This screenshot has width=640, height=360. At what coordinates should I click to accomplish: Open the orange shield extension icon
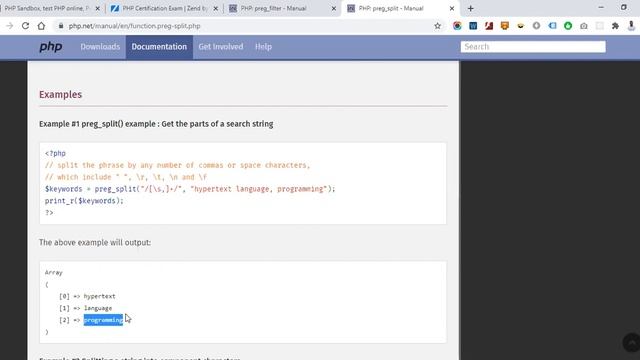tap(505, 26)
